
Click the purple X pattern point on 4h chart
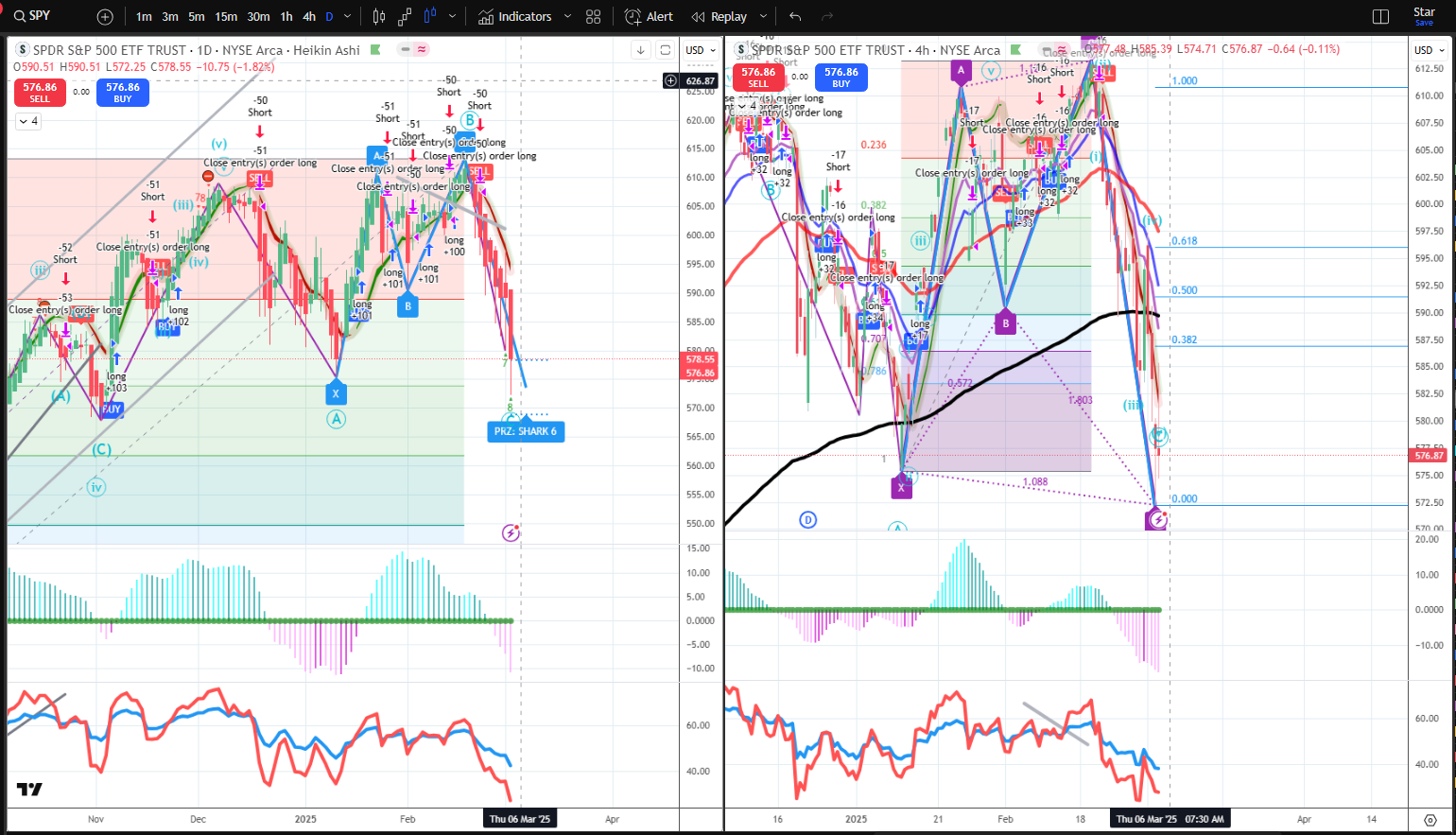(x=901, y=488)
